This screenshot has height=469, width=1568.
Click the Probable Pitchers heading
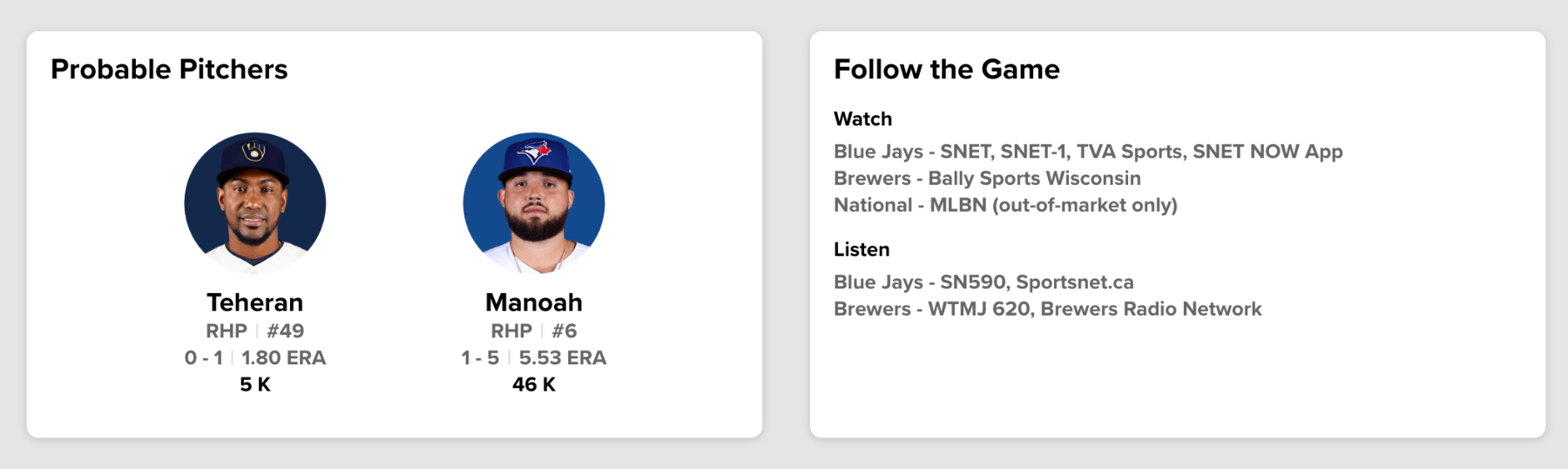[x=169, y=70]
